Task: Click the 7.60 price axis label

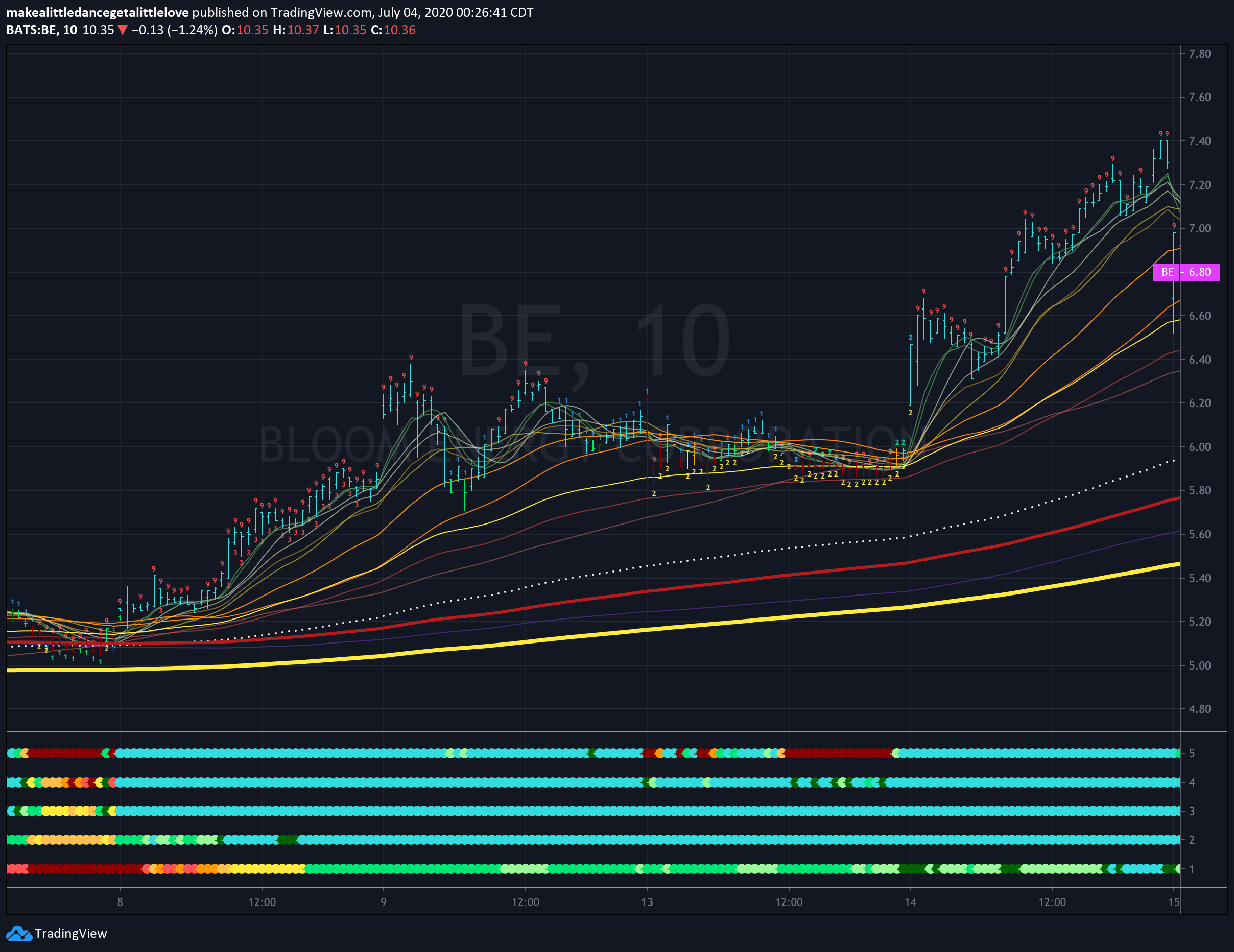Action: tap(1200, 97)
